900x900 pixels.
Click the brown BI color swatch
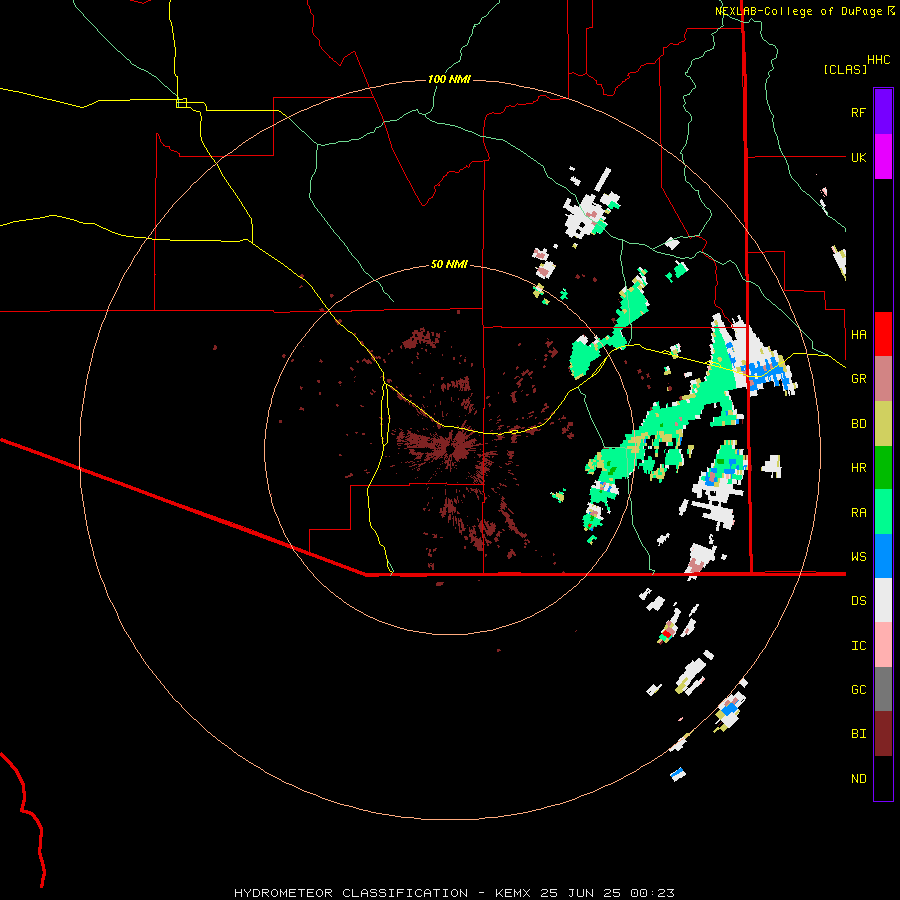pos(883,734)
